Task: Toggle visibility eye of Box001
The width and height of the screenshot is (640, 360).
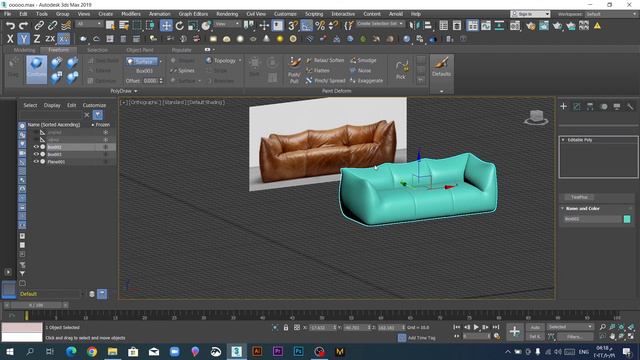Action: (x=36, y=154)
